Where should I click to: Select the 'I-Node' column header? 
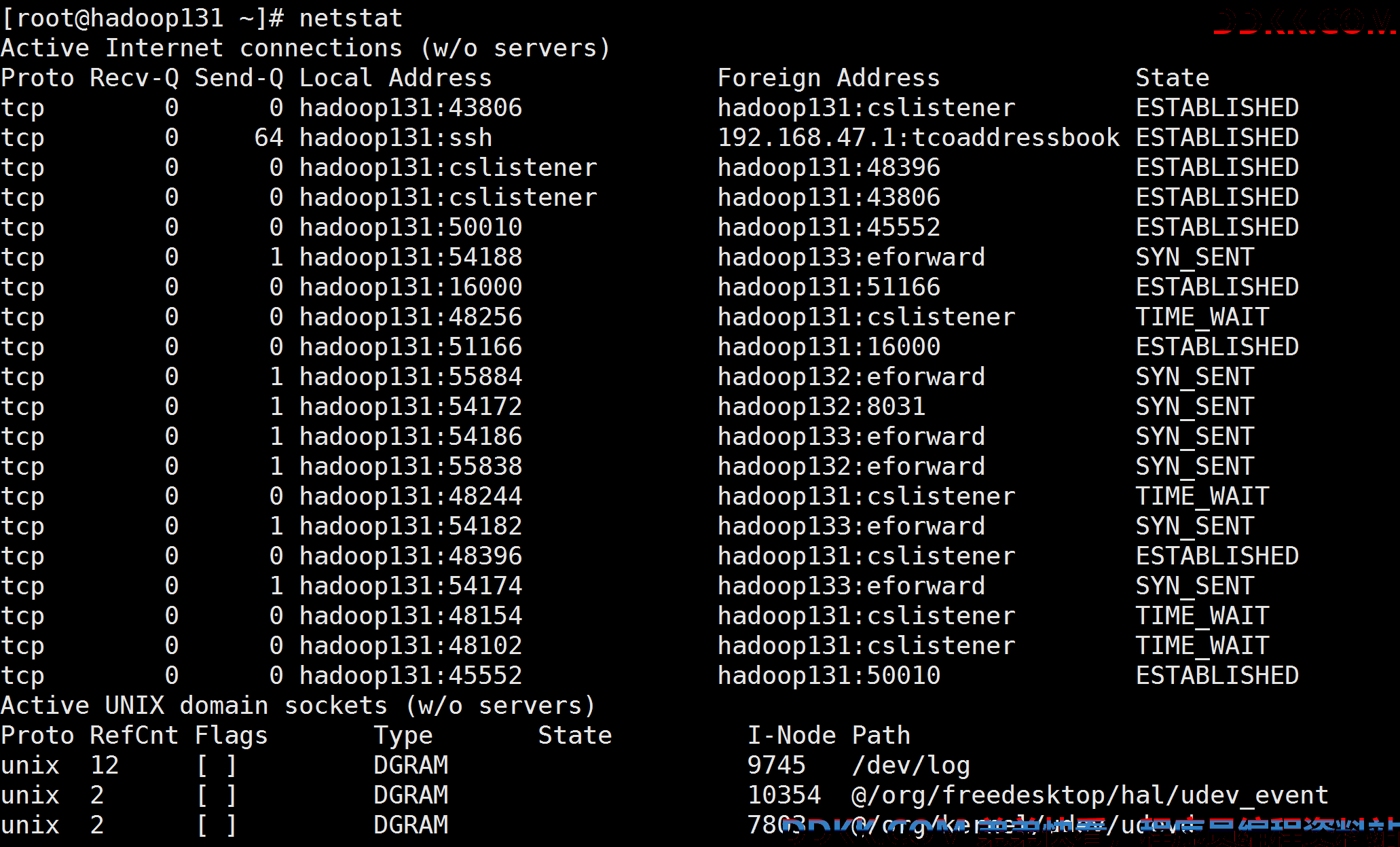tap(792, 736)
